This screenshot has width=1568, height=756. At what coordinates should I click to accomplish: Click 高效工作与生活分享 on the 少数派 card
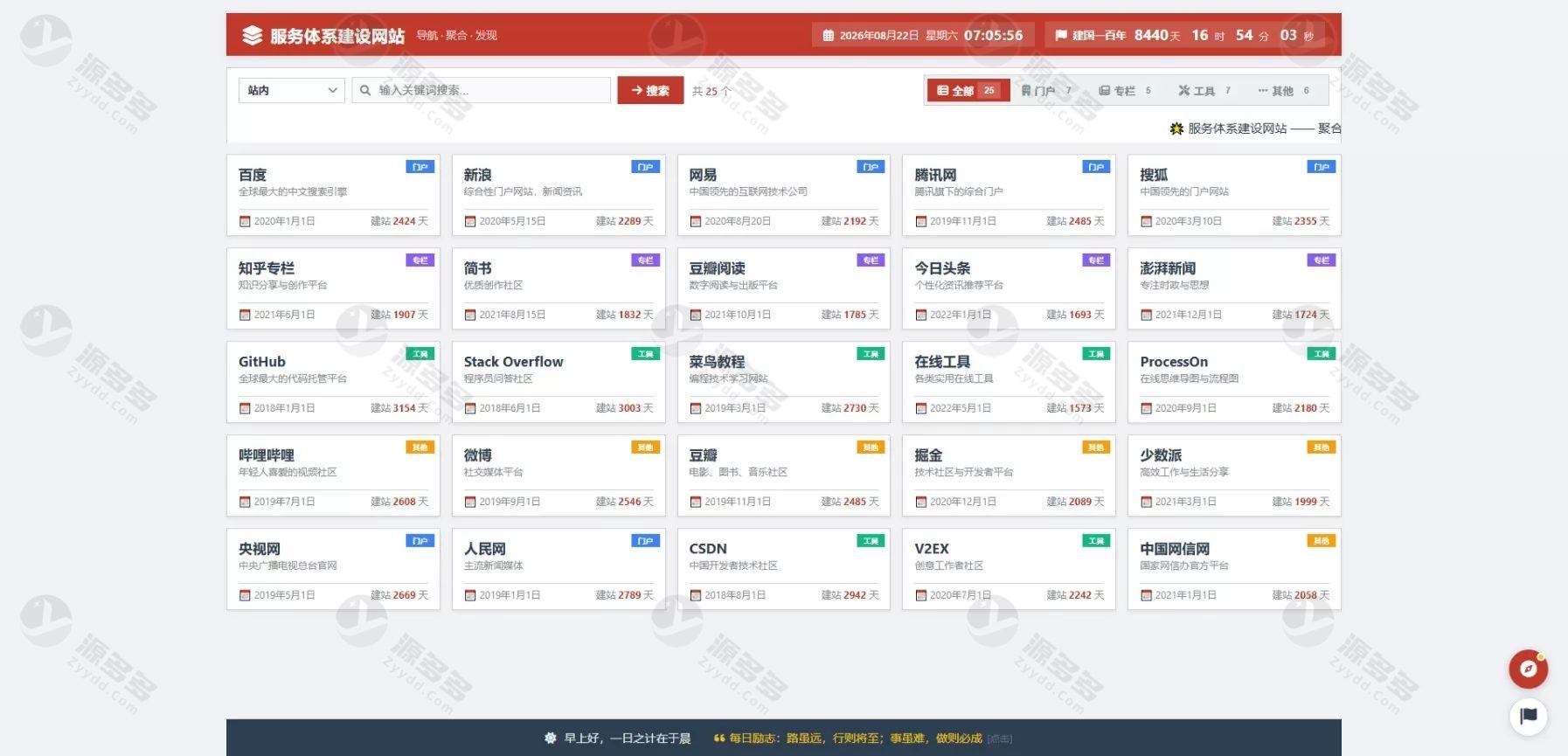tap(1184, 472)
